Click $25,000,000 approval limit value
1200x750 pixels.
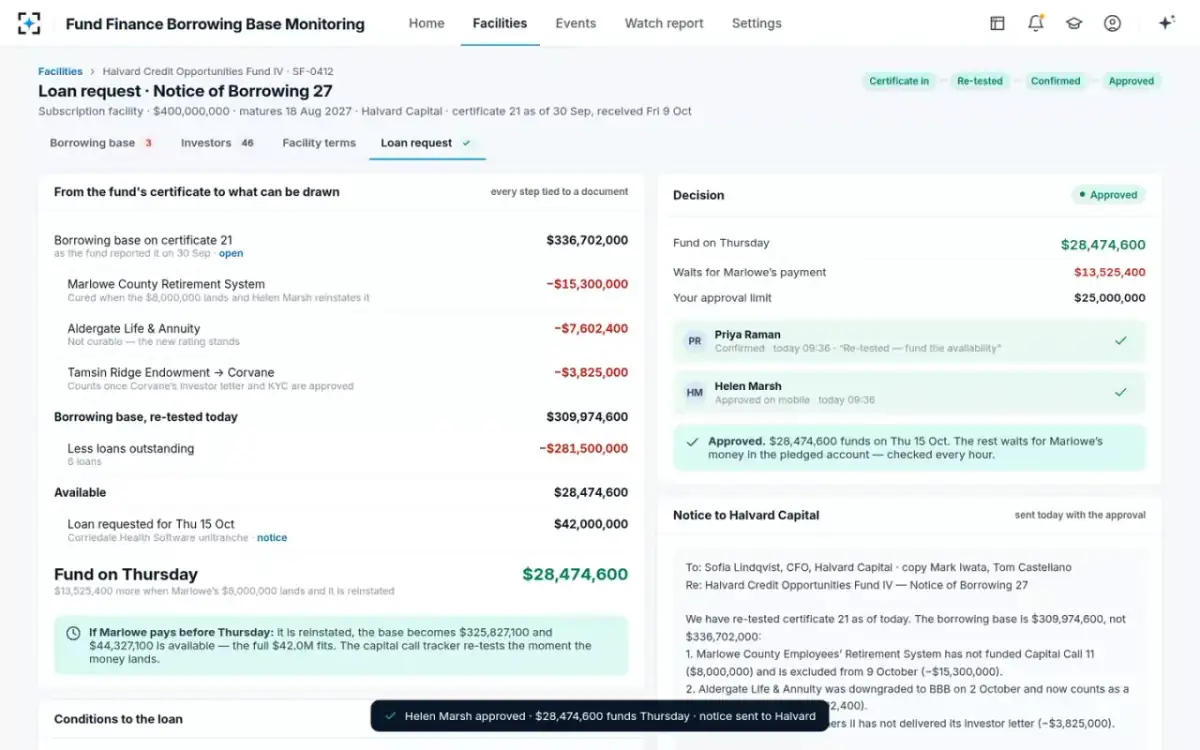(x=1110, y=298)
